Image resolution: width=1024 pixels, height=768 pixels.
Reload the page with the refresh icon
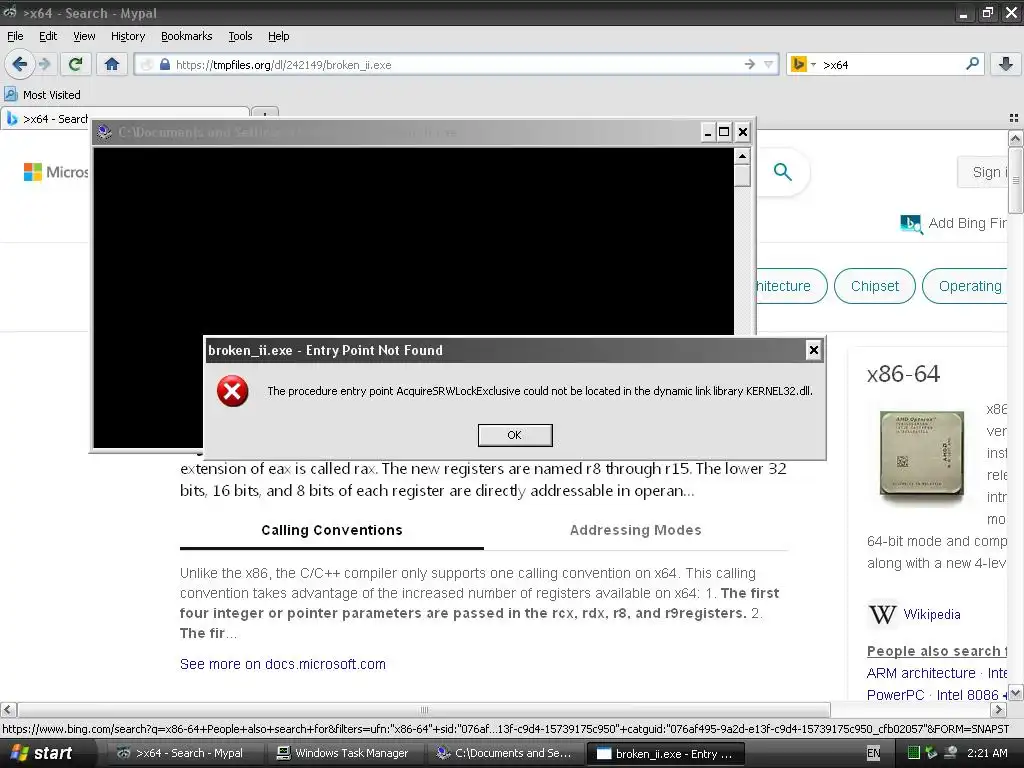(x=76, y=64)
